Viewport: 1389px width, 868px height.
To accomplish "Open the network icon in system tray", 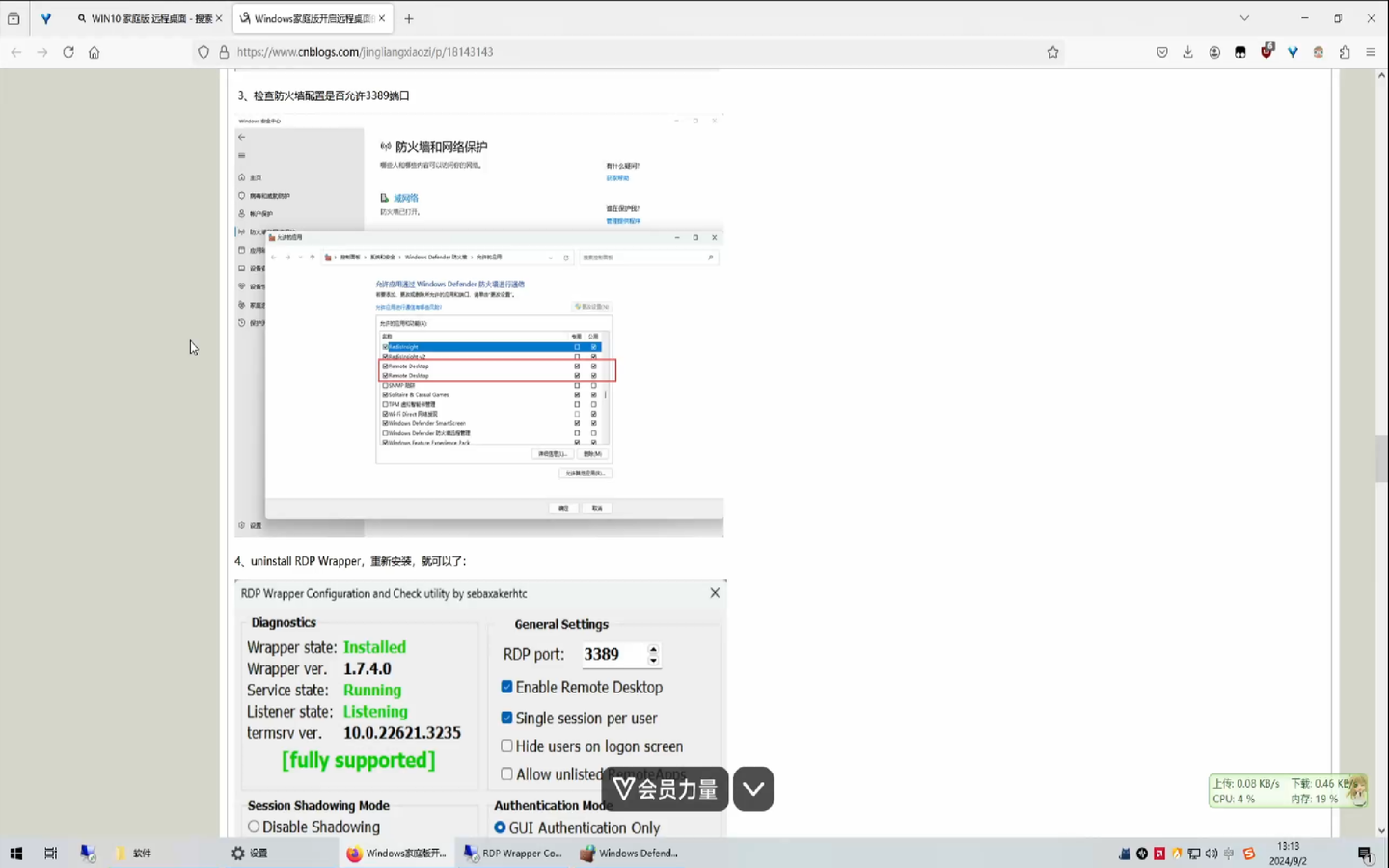I will tap(1194, 854).
